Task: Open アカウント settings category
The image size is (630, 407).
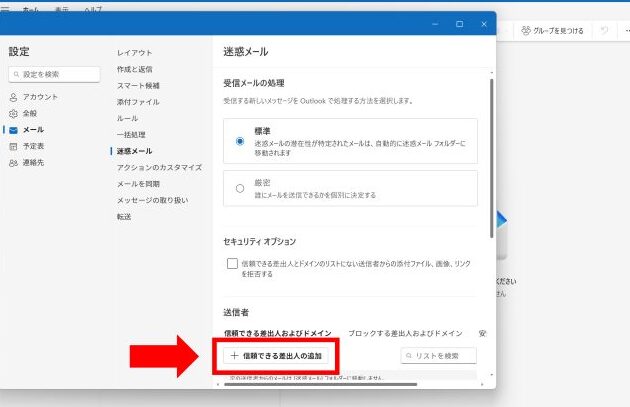Action: tap(34, 97)
